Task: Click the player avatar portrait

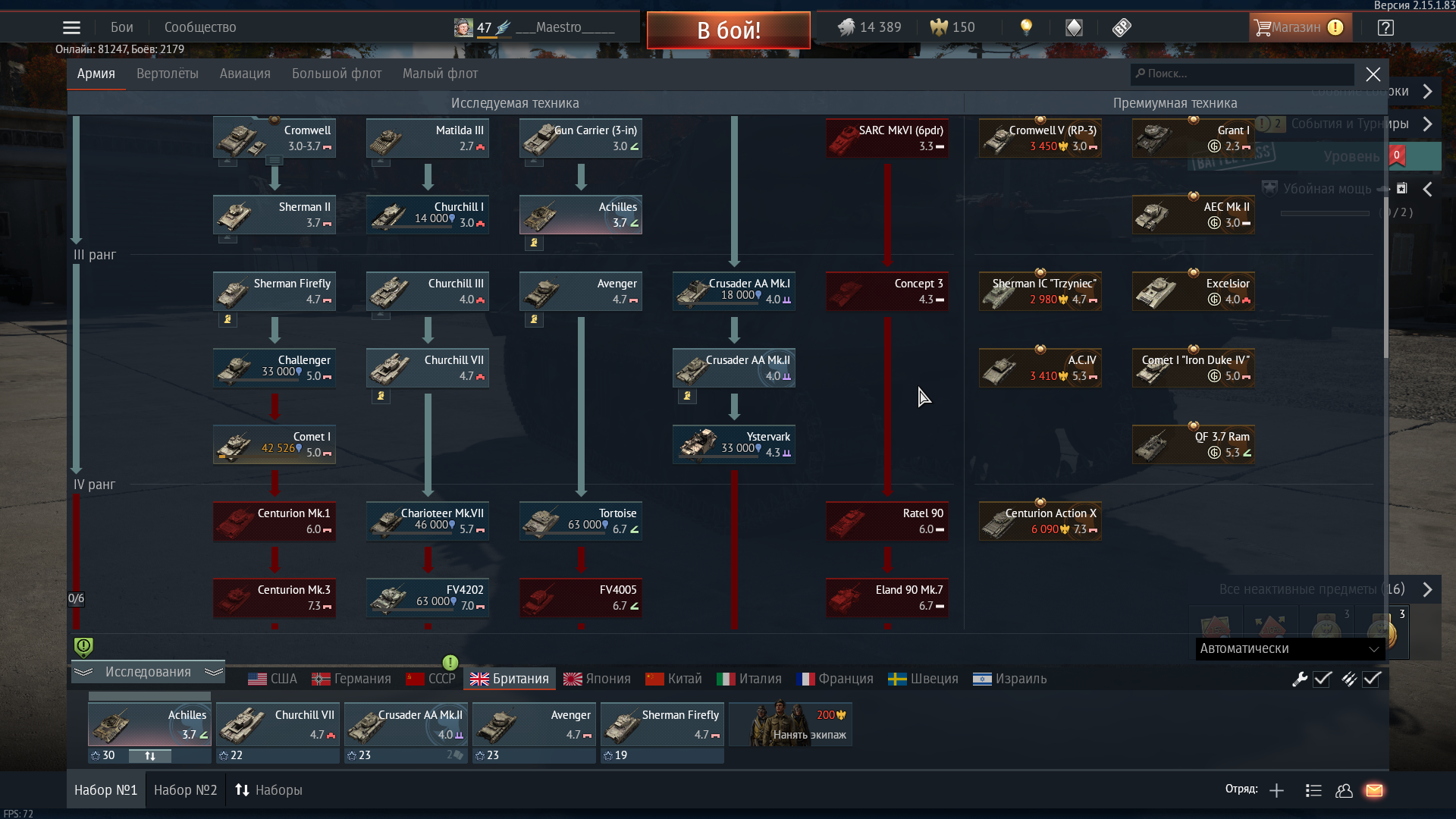Action: [463, 27]
